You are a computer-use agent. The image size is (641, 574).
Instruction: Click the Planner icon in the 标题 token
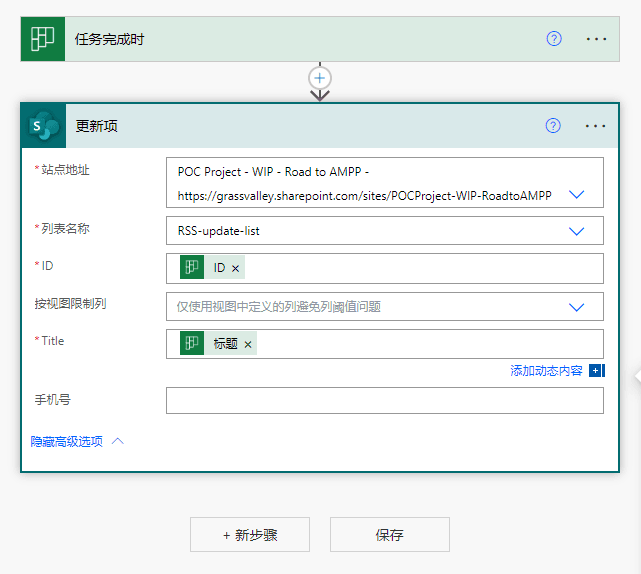[192, 344]
